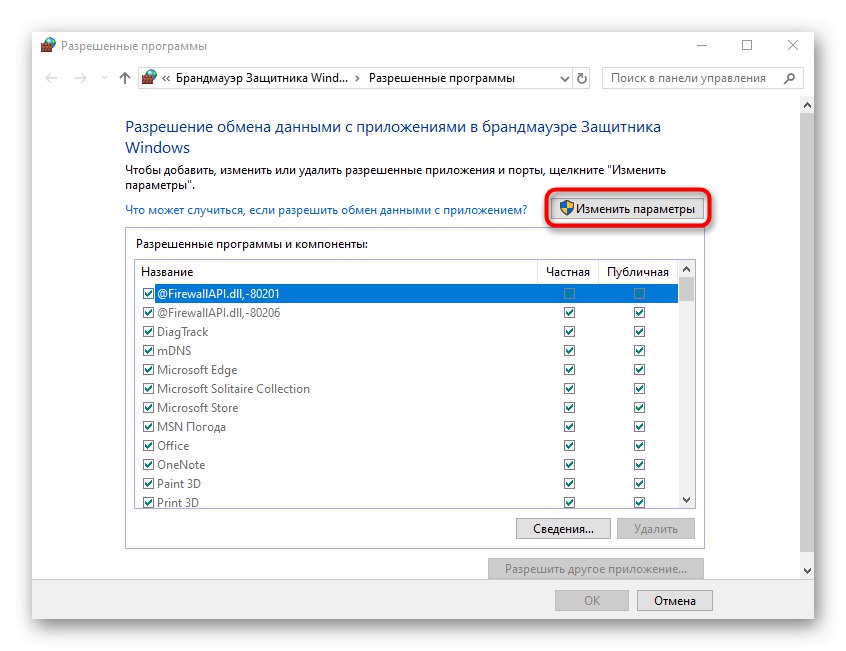Click the Удалить button
This screenshot has height=651, width=846.
coord(656,529)
